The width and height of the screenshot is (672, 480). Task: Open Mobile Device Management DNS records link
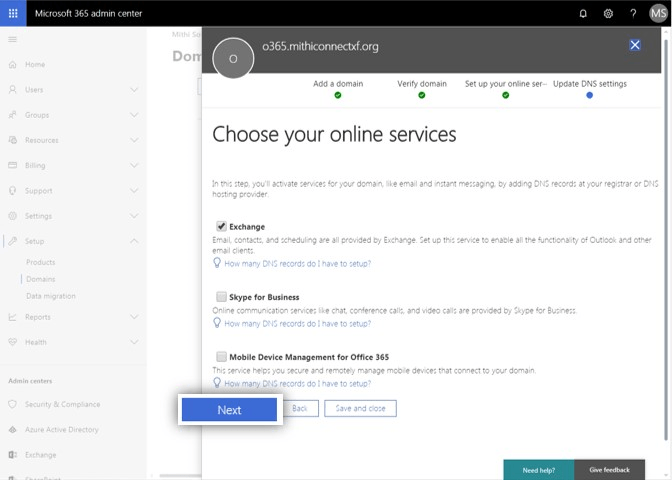tap(297, 384)
